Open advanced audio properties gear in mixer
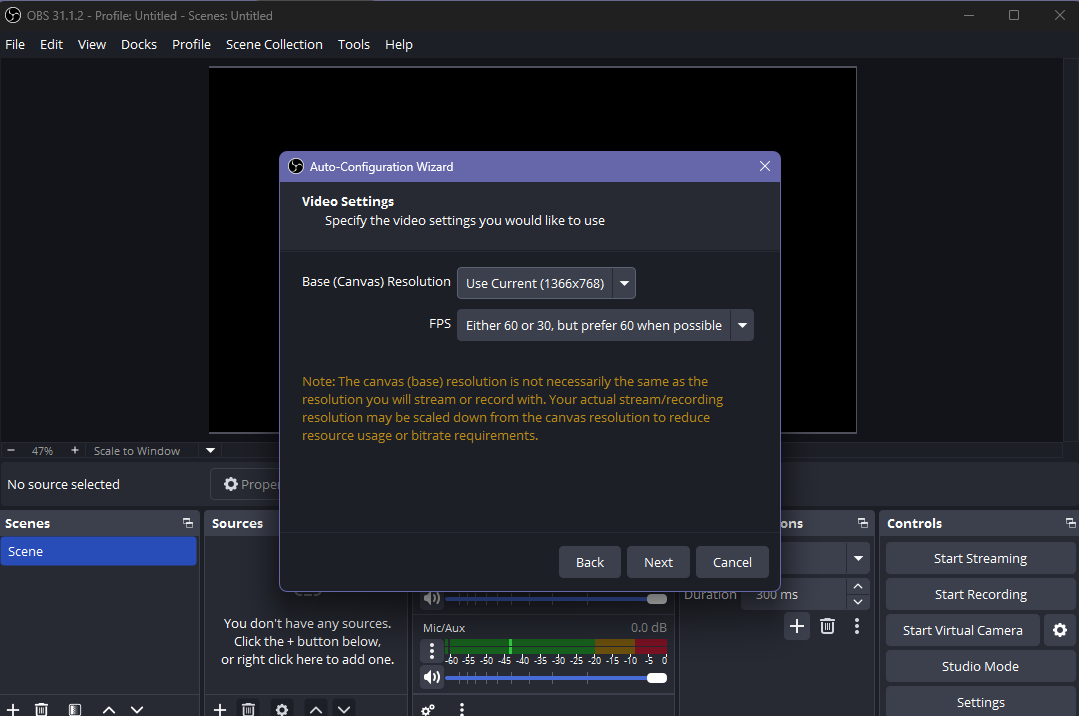The height and width of the screenshot is (716, 1079). click(428, 709)
